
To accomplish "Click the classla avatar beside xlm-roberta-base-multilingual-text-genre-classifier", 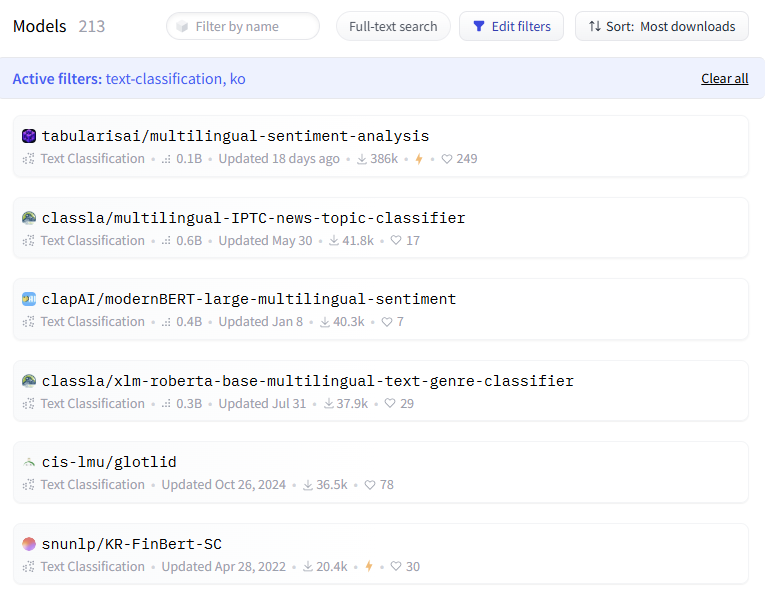I will [29, 381].
